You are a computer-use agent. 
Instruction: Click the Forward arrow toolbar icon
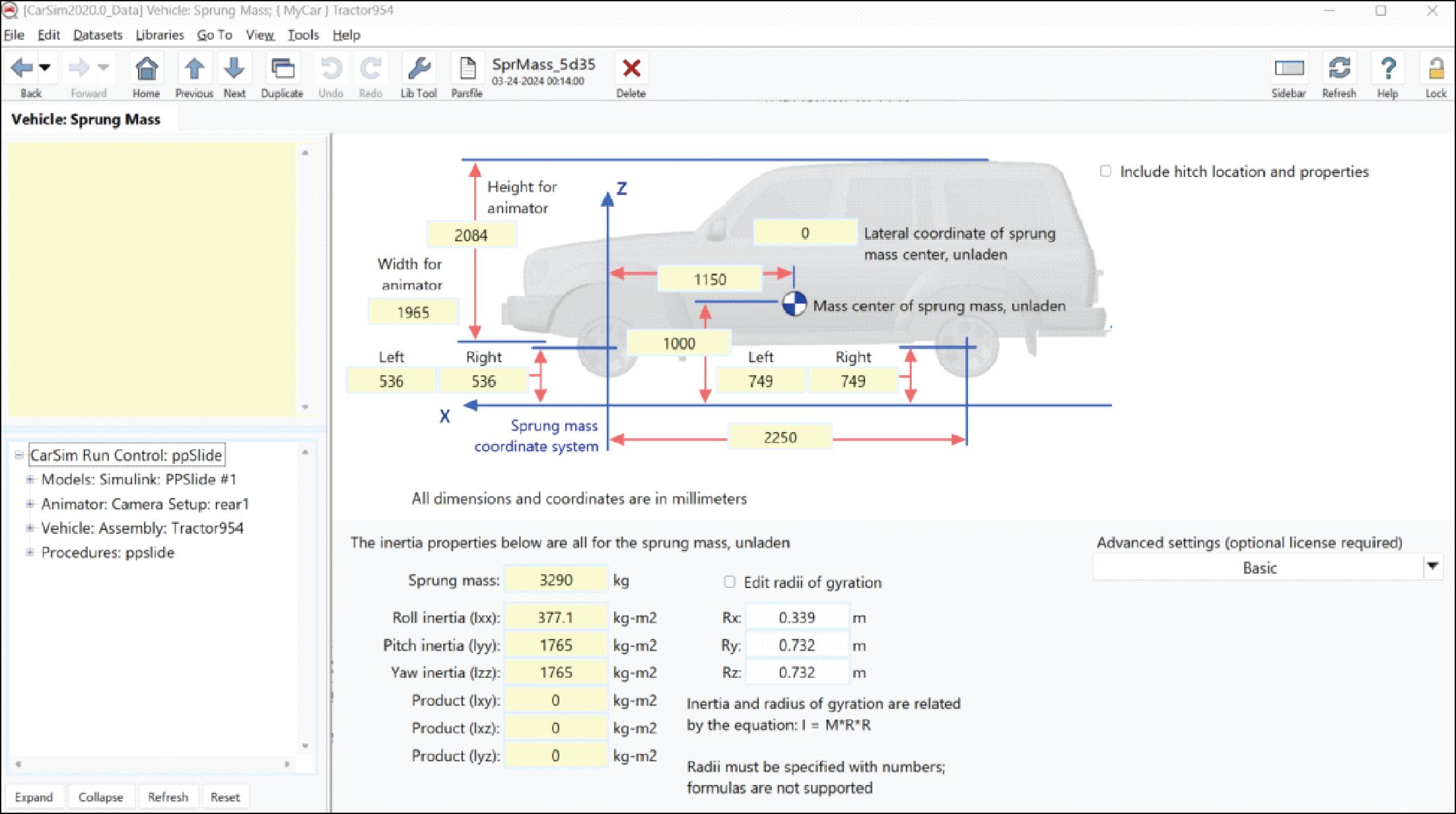tap(79, 67)
